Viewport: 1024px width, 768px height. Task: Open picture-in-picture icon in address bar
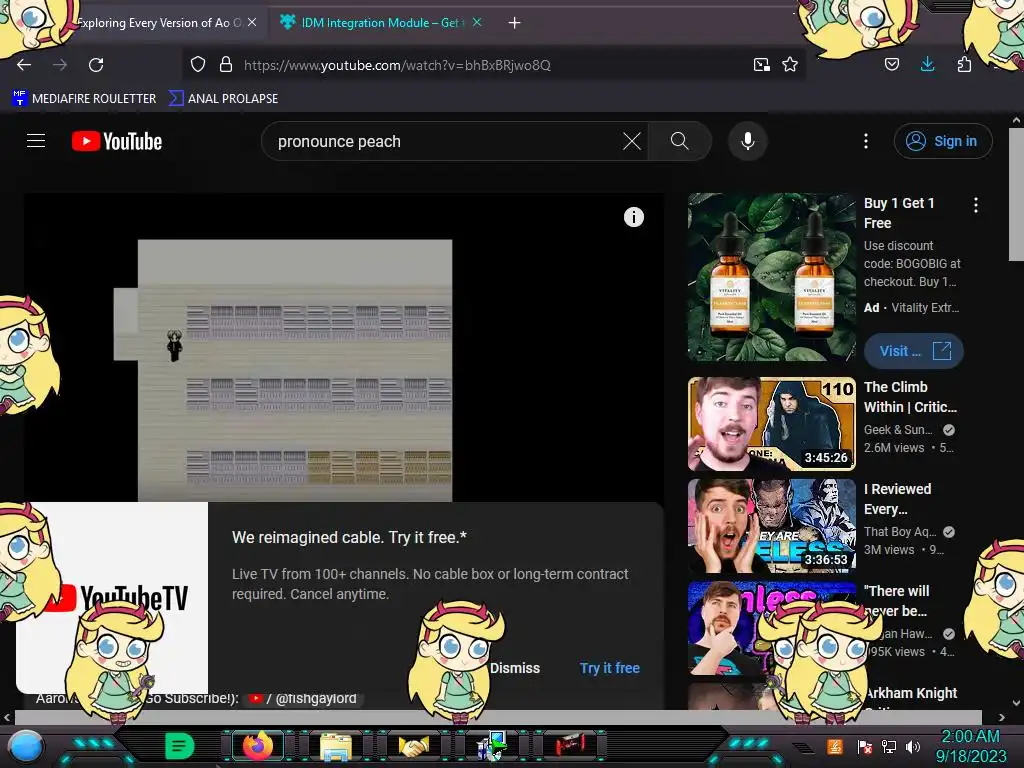(x=761, y=65)
